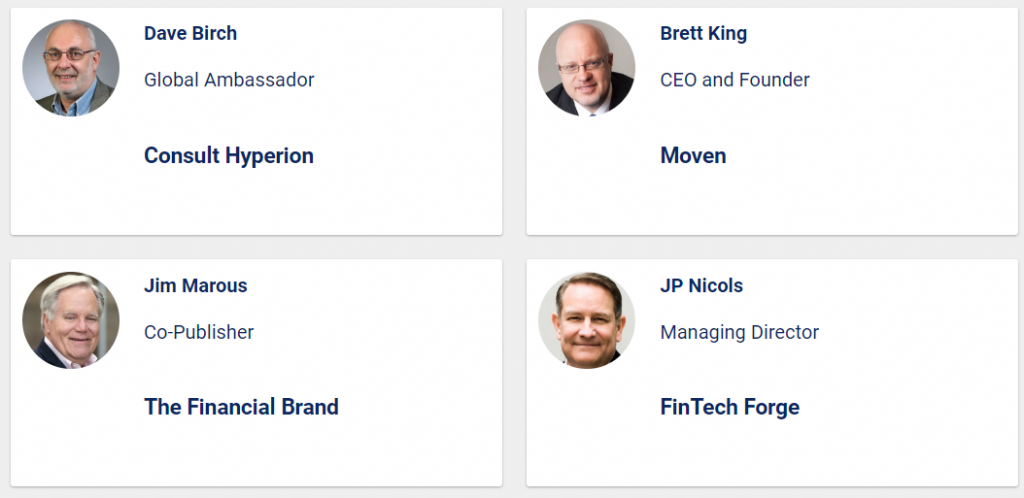Click JP Nicols's profile photo
Image resolution: width=1024 pixels, height=498 pixels.
pyautogui.click(x=586, y=320)
